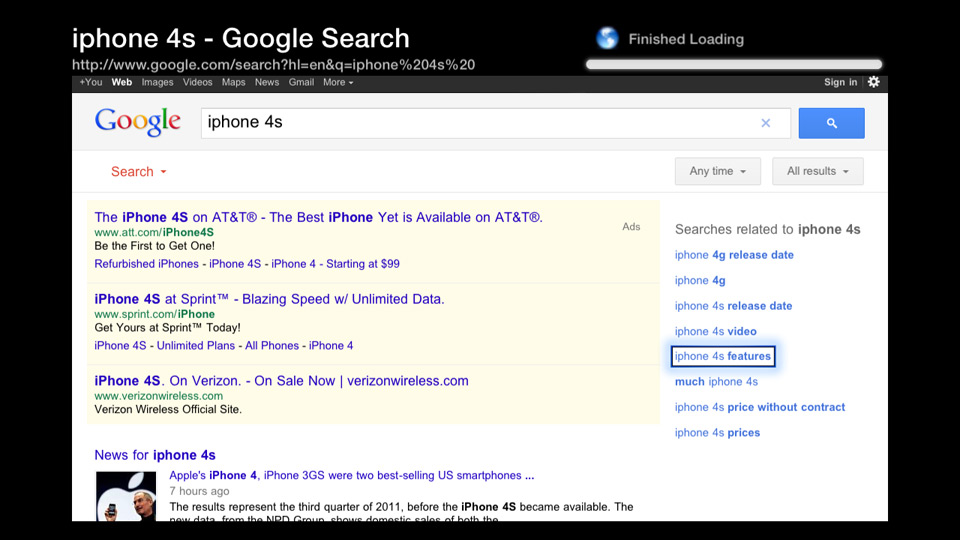The image size is (960, 540).
Task: Open Gmail from the top bar
Action: pyautogui.click(x=301, y=82)
